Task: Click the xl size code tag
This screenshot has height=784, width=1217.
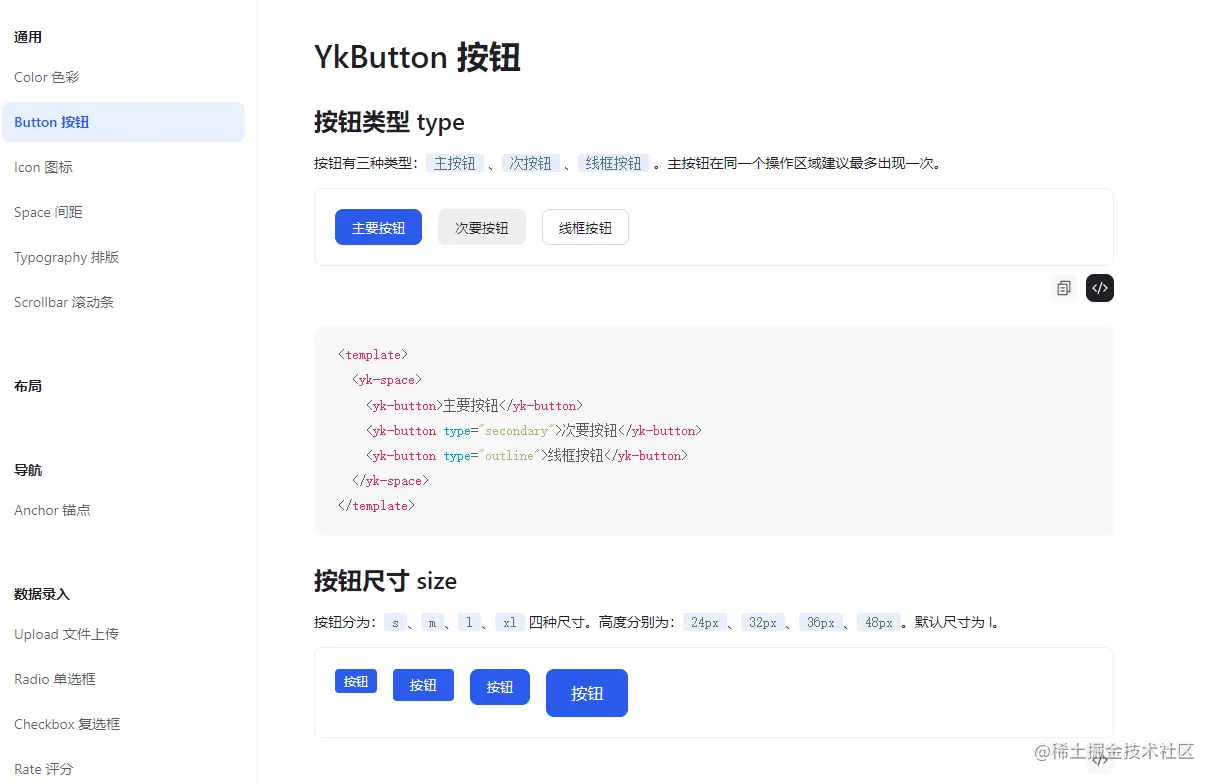Action: click(509, 622)
